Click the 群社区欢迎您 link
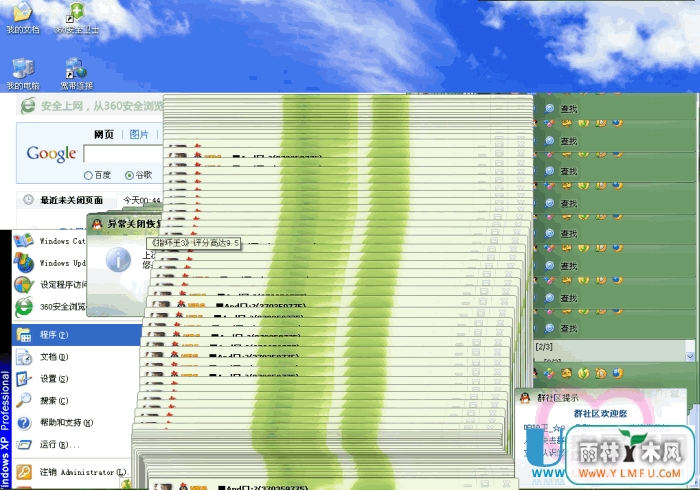 (600, 414)
